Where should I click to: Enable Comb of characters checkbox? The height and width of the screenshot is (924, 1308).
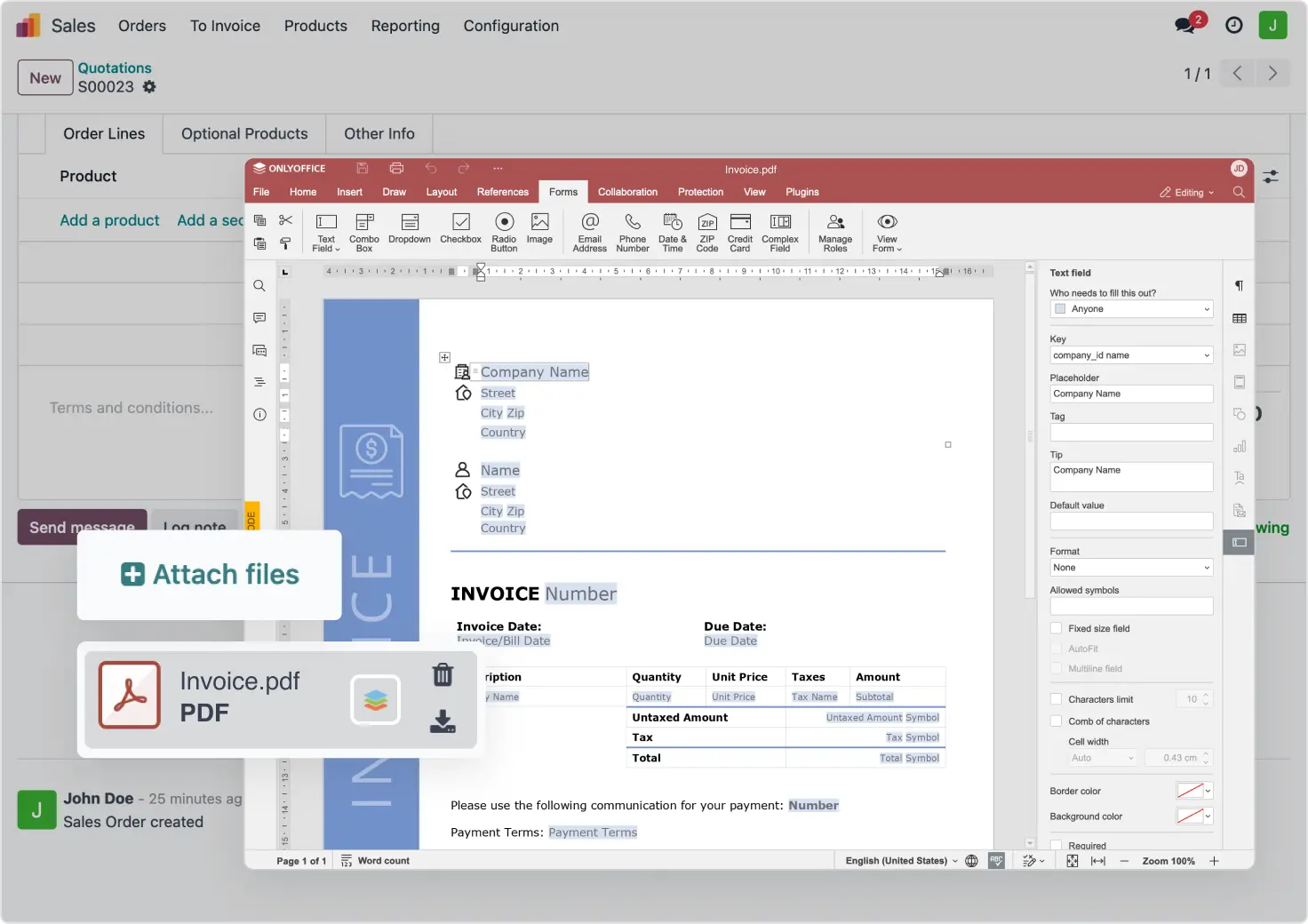click(x=1057, y=721)
